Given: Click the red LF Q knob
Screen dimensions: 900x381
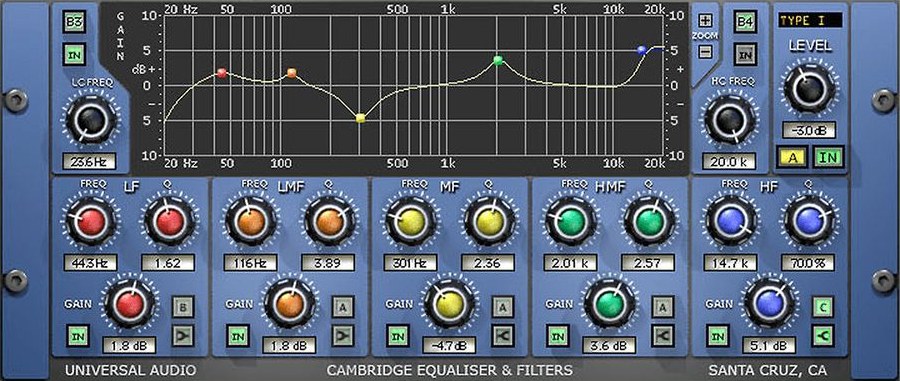Looking at the screenshot, I should tap(170, 221).
